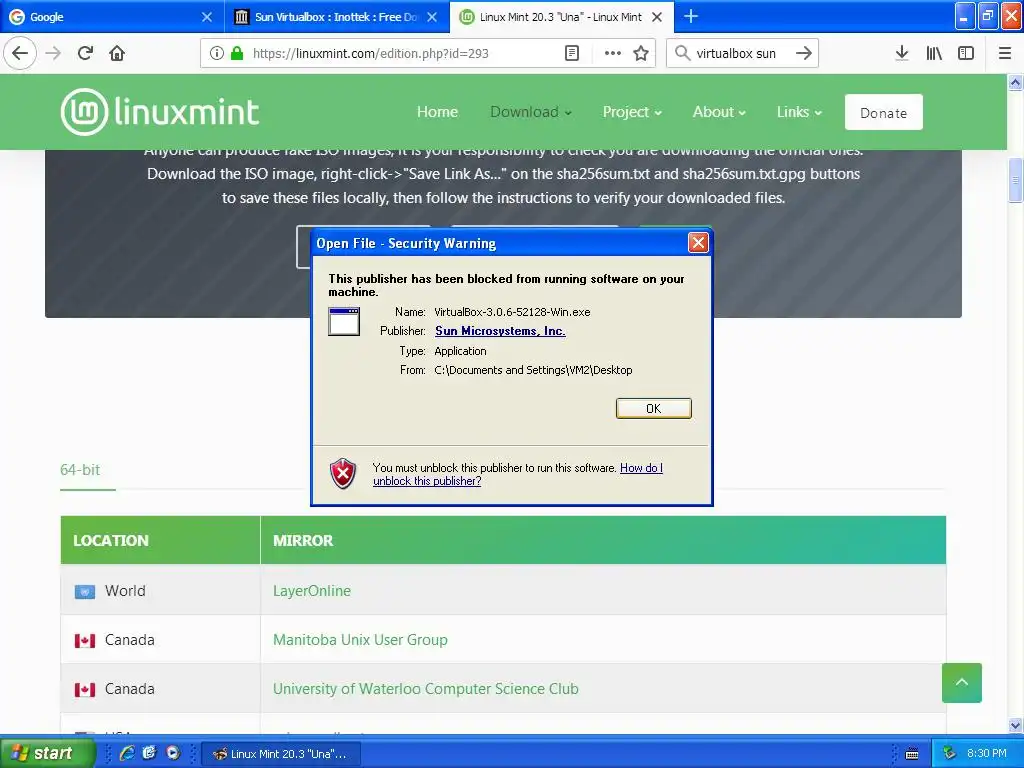The image size is (1024, 768).
Task: Close the Linux Mint 20.3 tab
Action: pos(657,17)
